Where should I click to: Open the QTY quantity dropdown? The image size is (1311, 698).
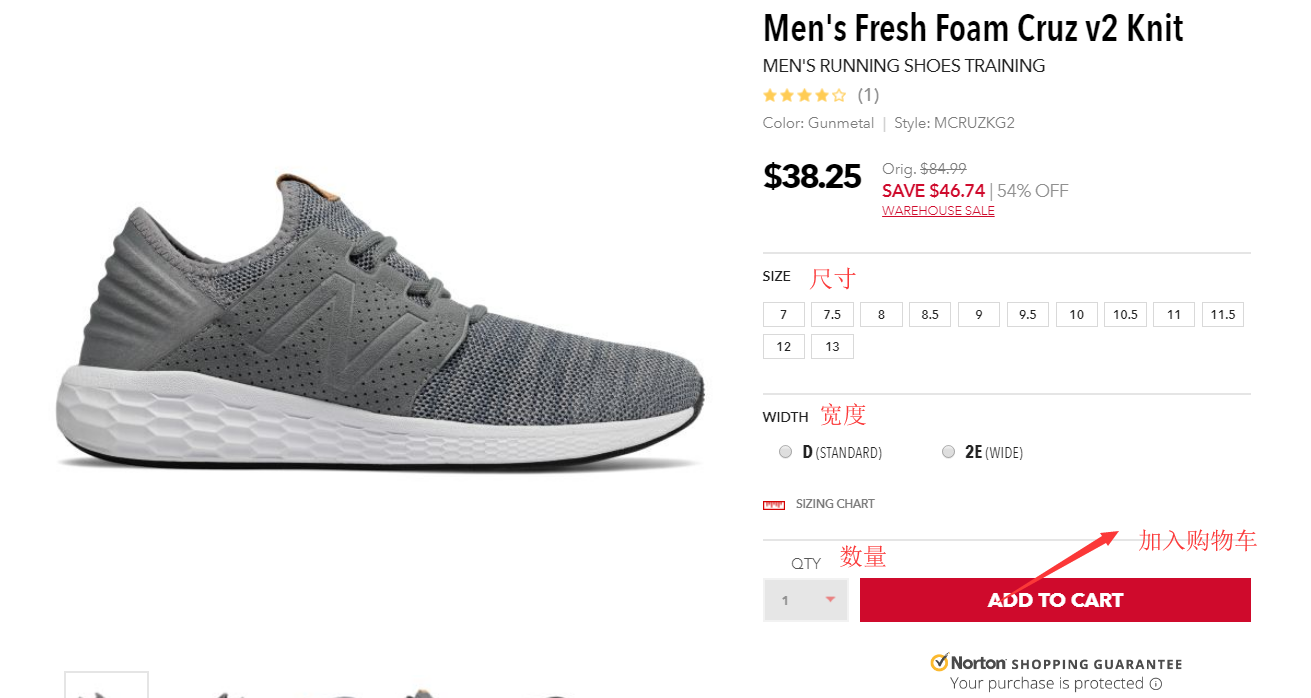[x=805, y=600]
